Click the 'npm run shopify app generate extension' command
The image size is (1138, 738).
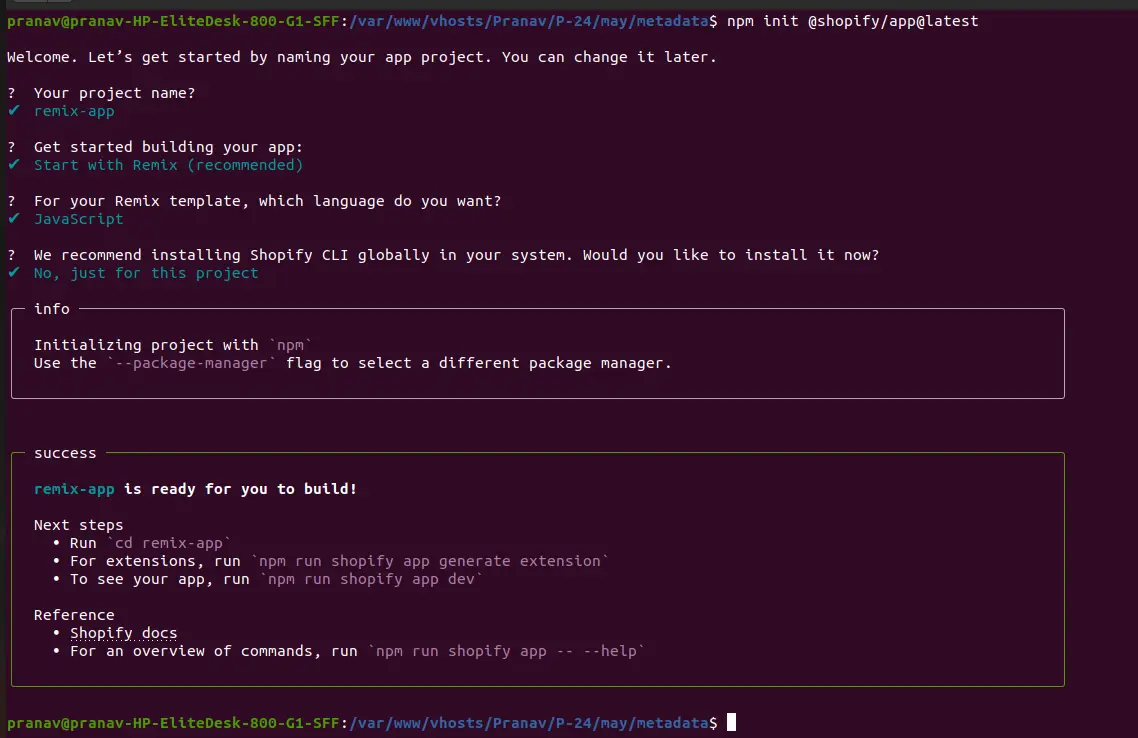pos(429,561)
